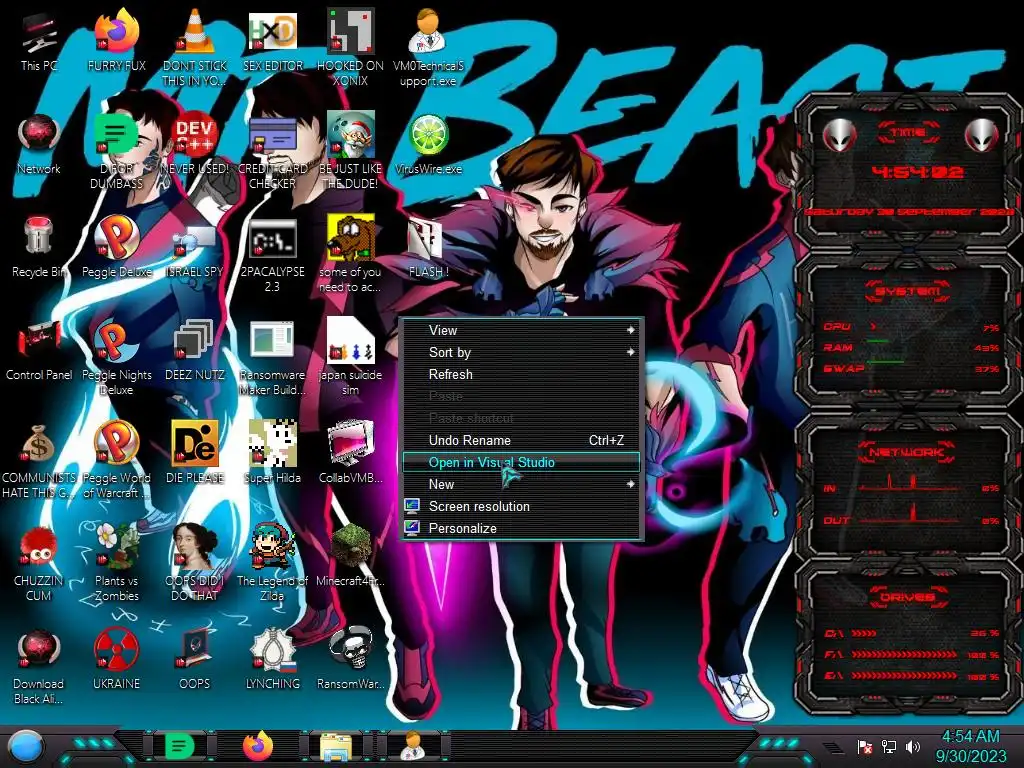Open File Explorer from the taskbar
The width and height of the screenshot is (1024, 768).
tap(336, 746)
